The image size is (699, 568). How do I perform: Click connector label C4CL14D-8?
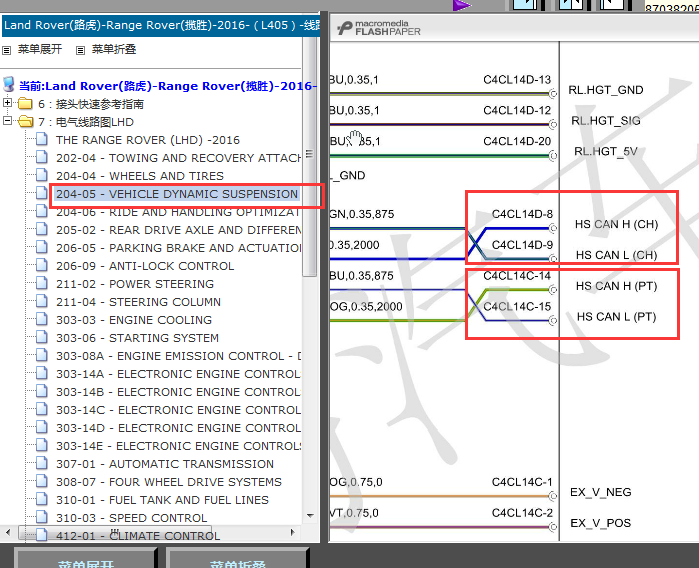[x=522, y=214]
